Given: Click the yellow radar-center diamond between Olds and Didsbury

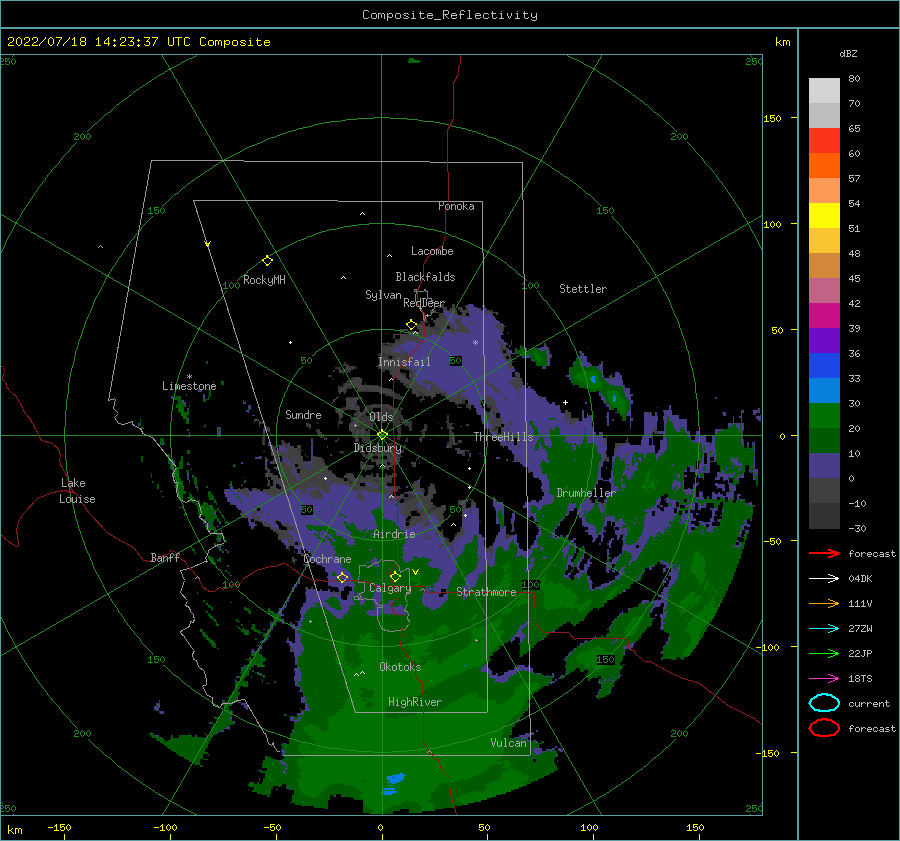Looking at the screenshot, I should [382, 435].
